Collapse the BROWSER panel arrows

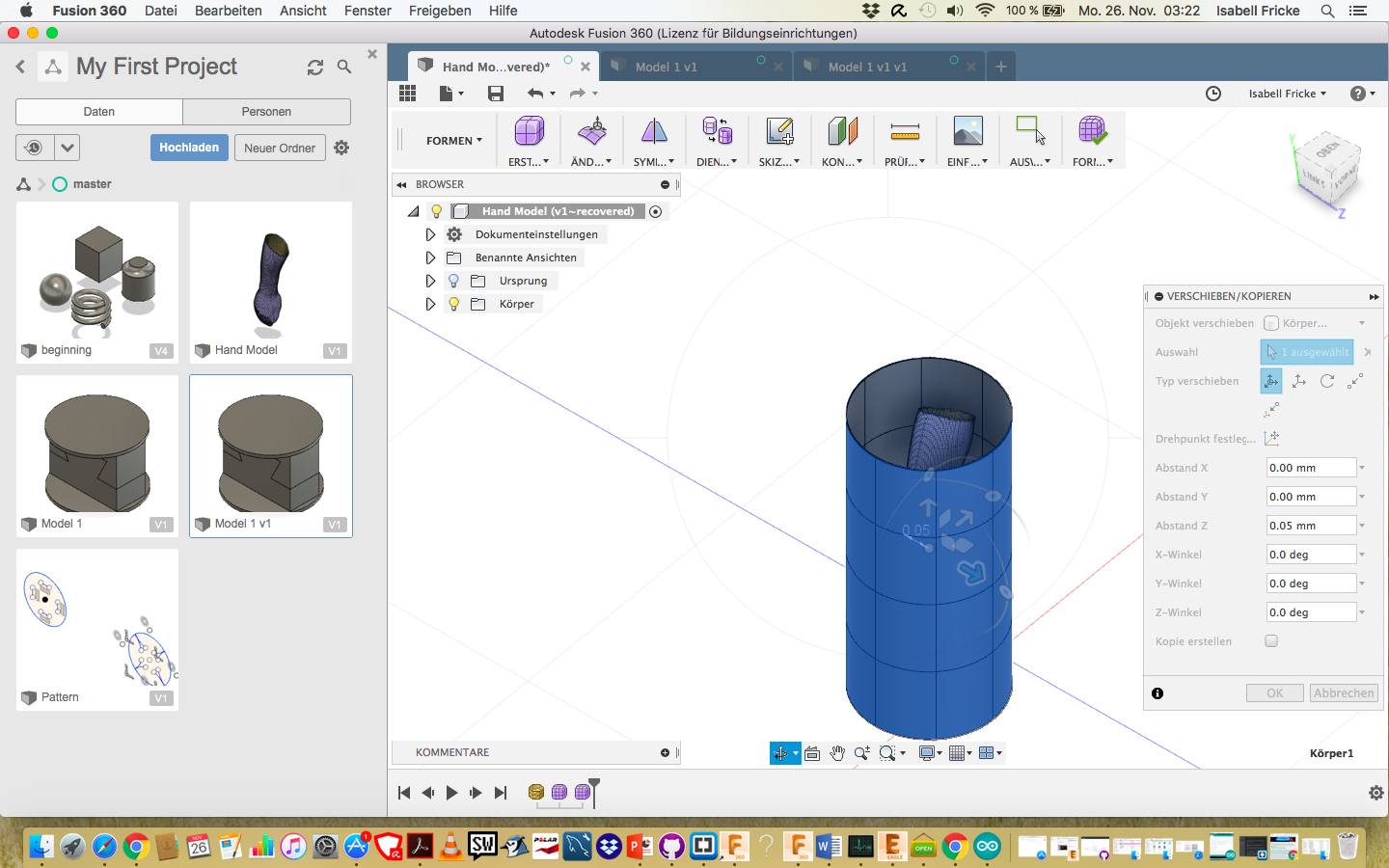click(x=401, y=184)
